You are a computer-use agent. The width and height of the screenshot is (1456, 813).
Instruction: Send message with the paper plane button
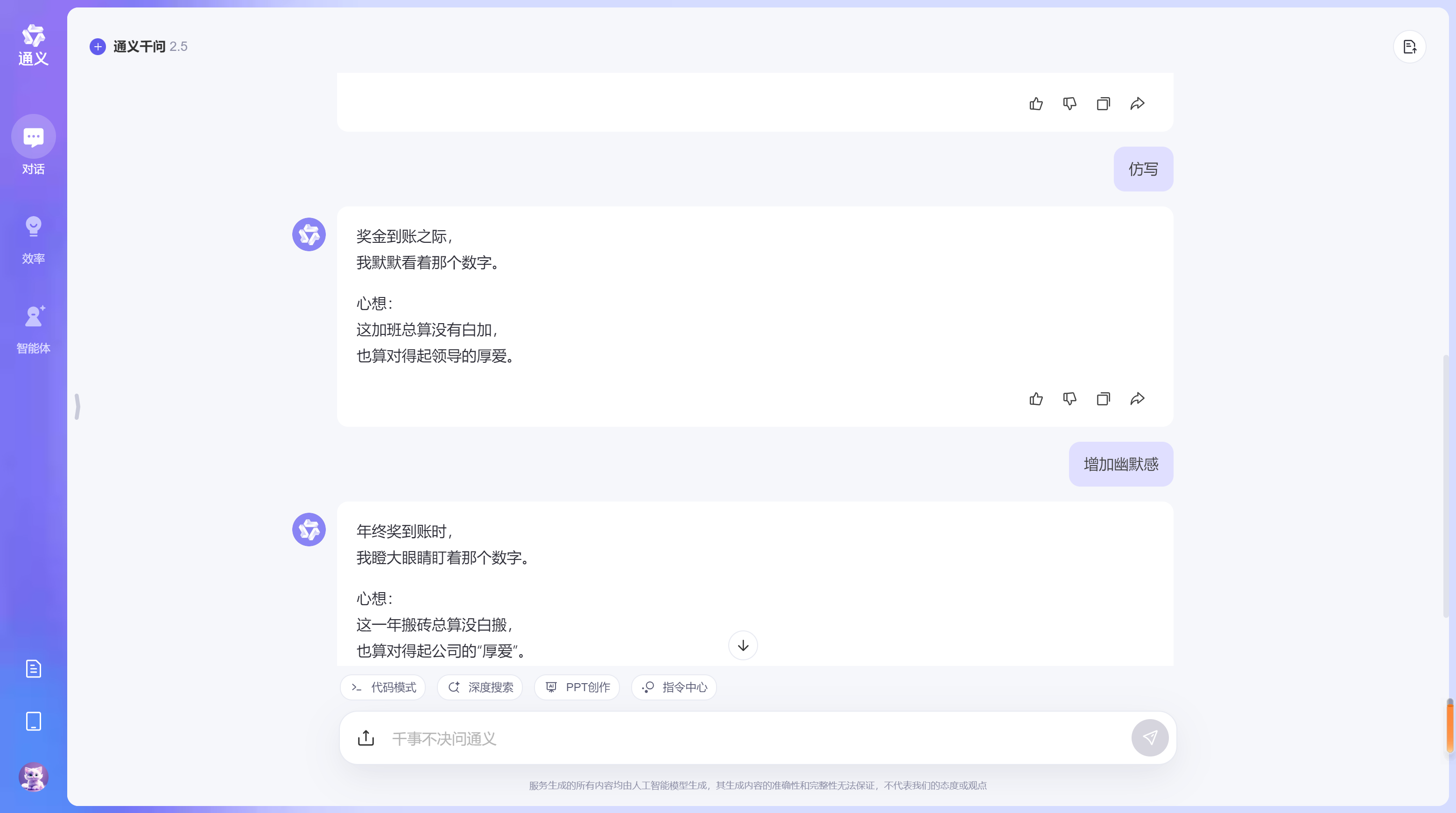(1151, 738)
